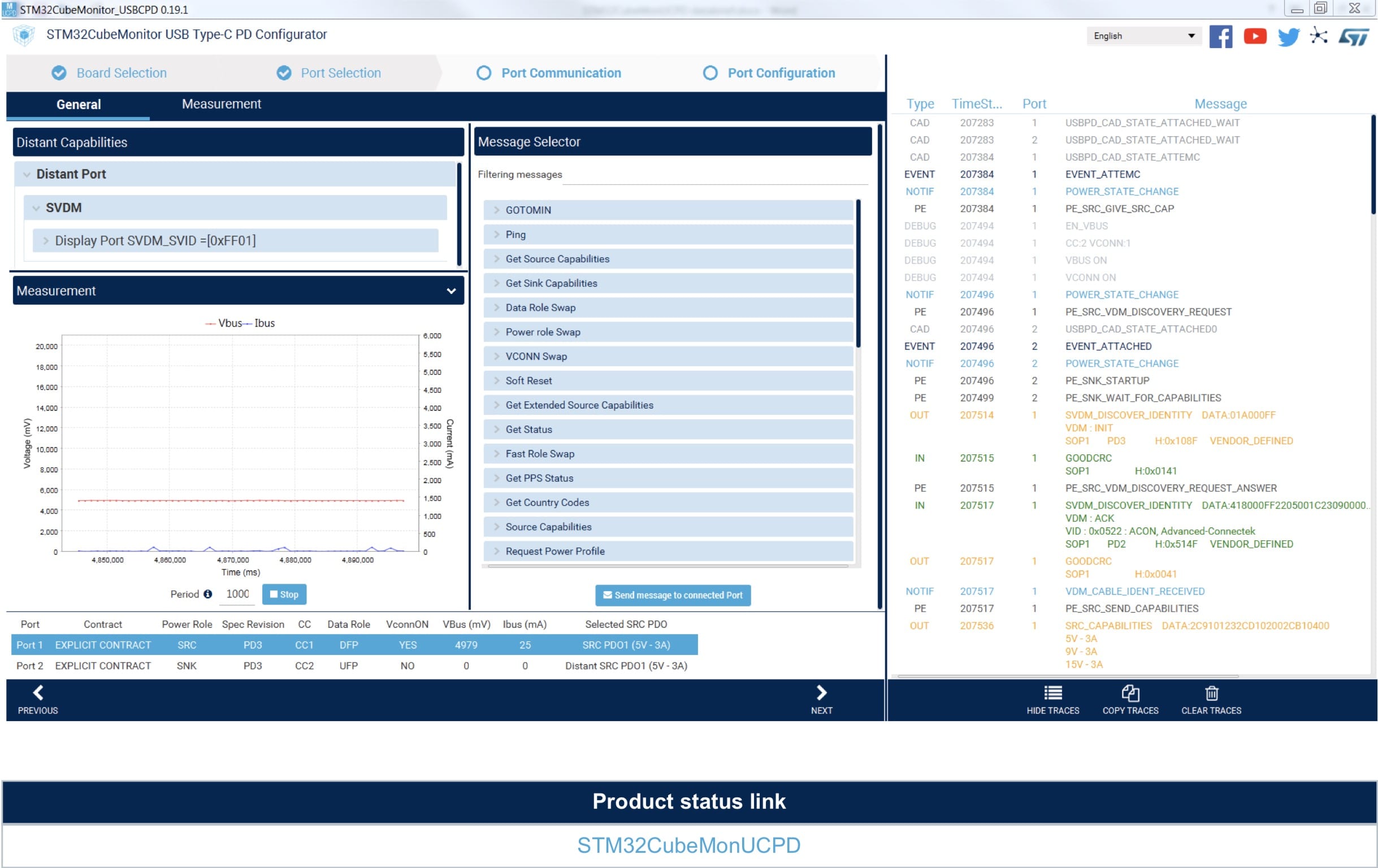Click Send message to connected Port
Image resolution: width=1378 pixels, height=868 pixels.
coord(673,595)
